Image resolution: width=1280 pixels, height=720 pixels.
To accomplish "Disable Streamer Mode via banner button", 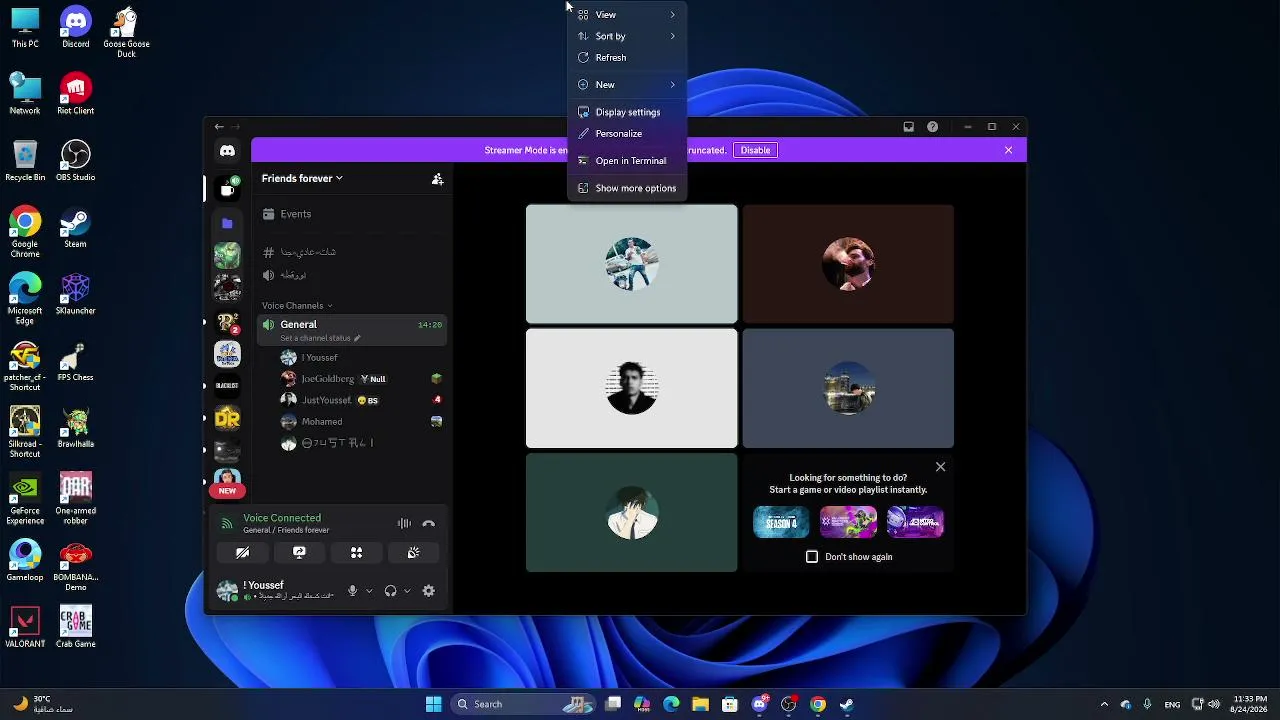I will [755, 150].
